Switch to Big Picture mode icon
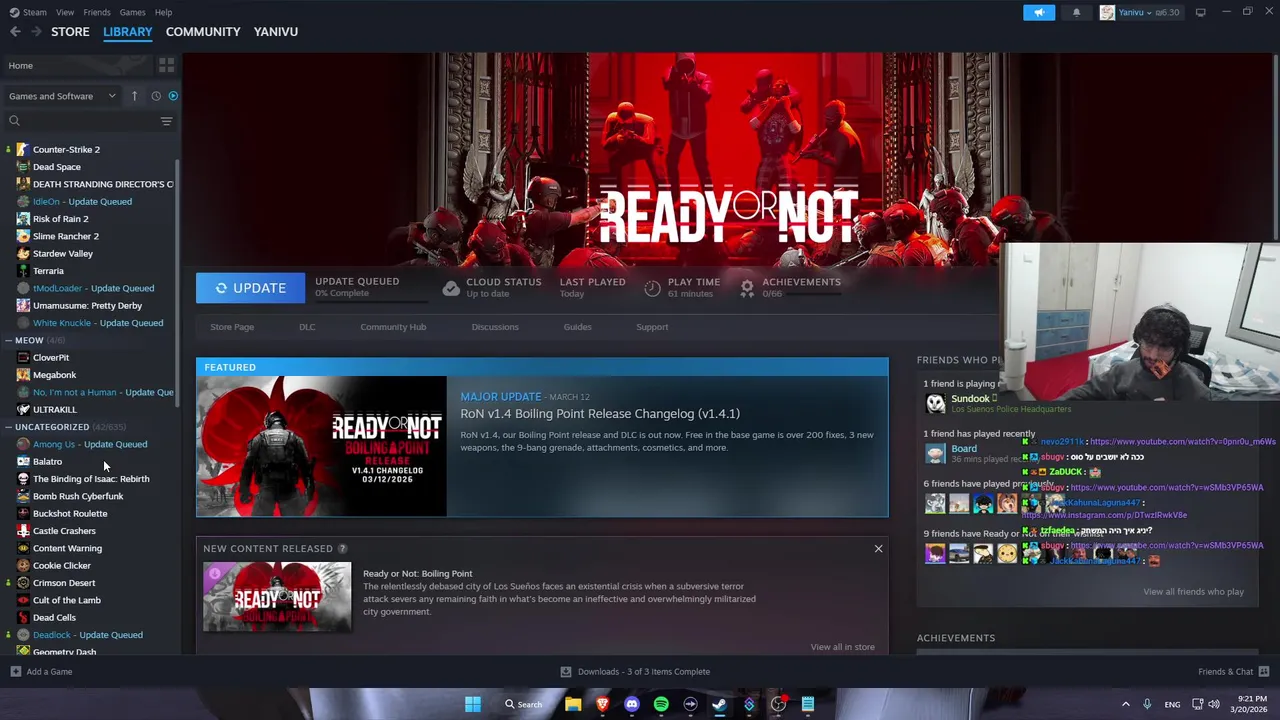 point(1201,12)
